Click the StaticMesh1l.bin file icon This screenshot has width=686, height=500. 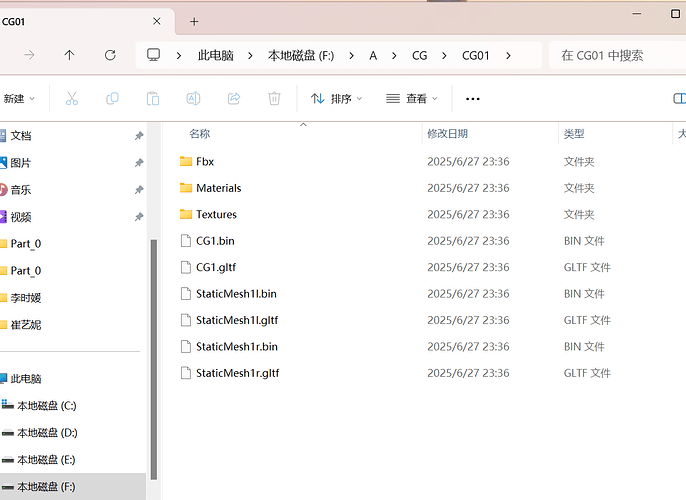pyautogui.click(x=186, y=294)
